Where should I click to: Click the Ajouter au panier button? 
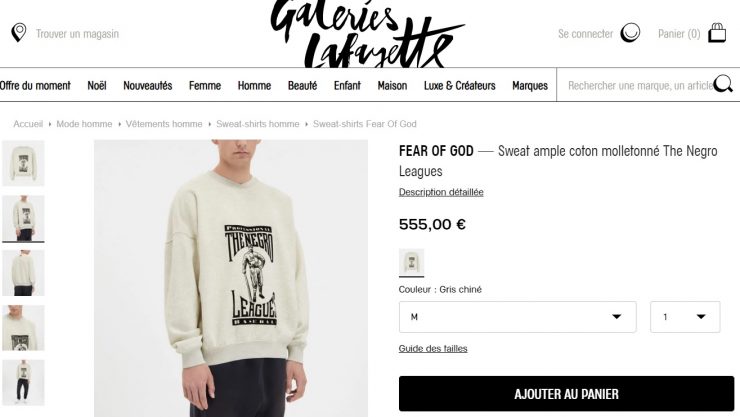click(566, 394)
